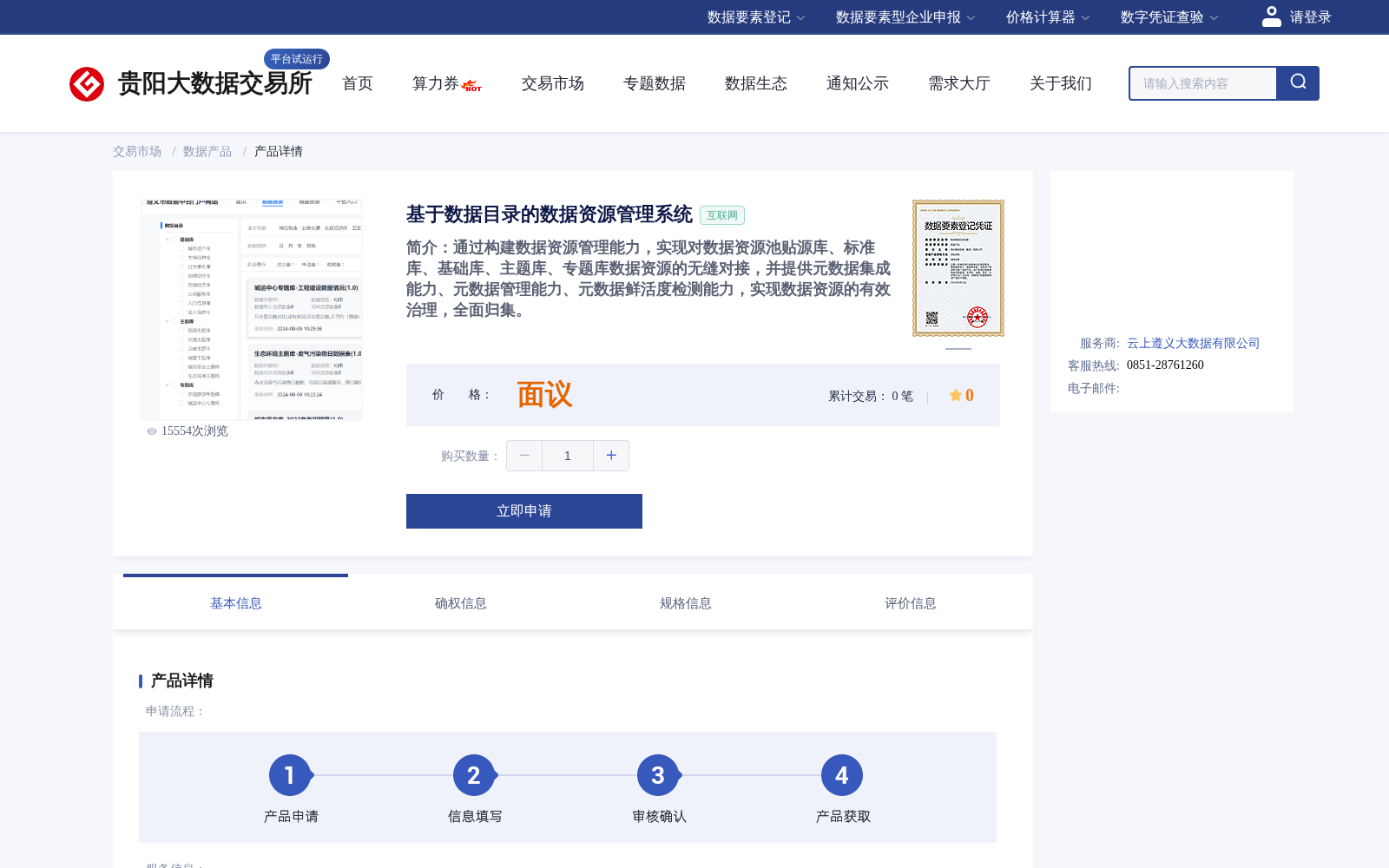Open 交易市场 navigation item
This screenshot has height=868, width=1389.
click(553, 83)
